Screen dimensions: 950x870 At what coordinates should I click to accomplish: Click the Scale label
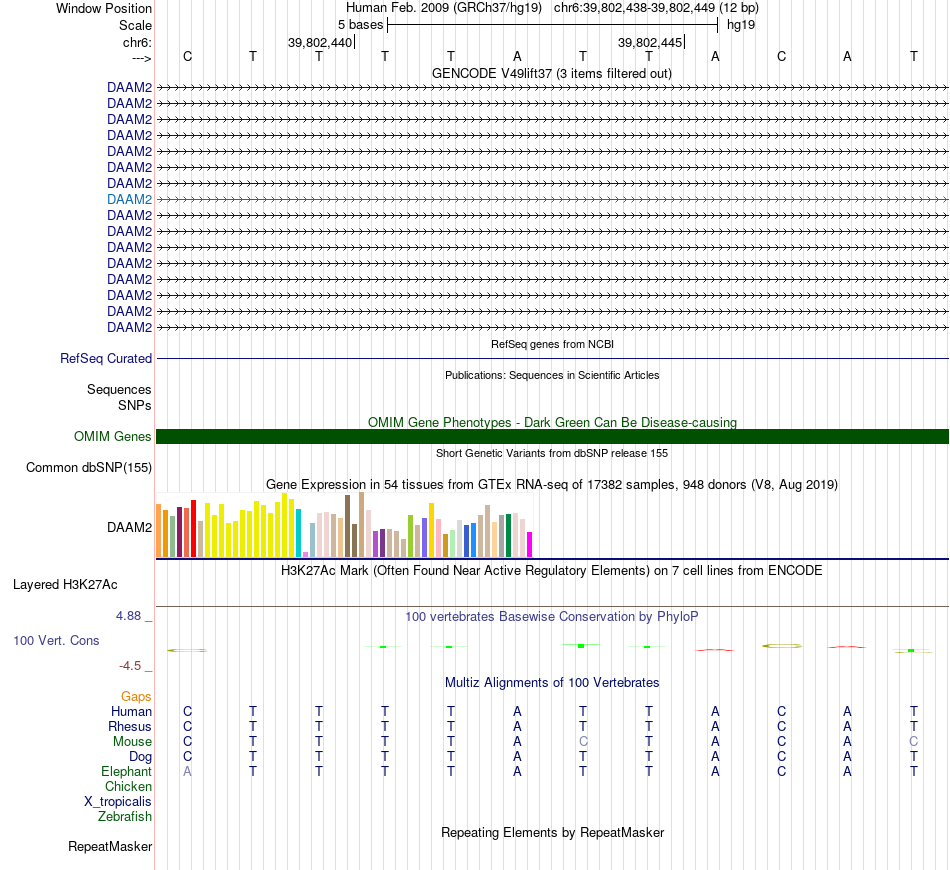click(135, 25)
